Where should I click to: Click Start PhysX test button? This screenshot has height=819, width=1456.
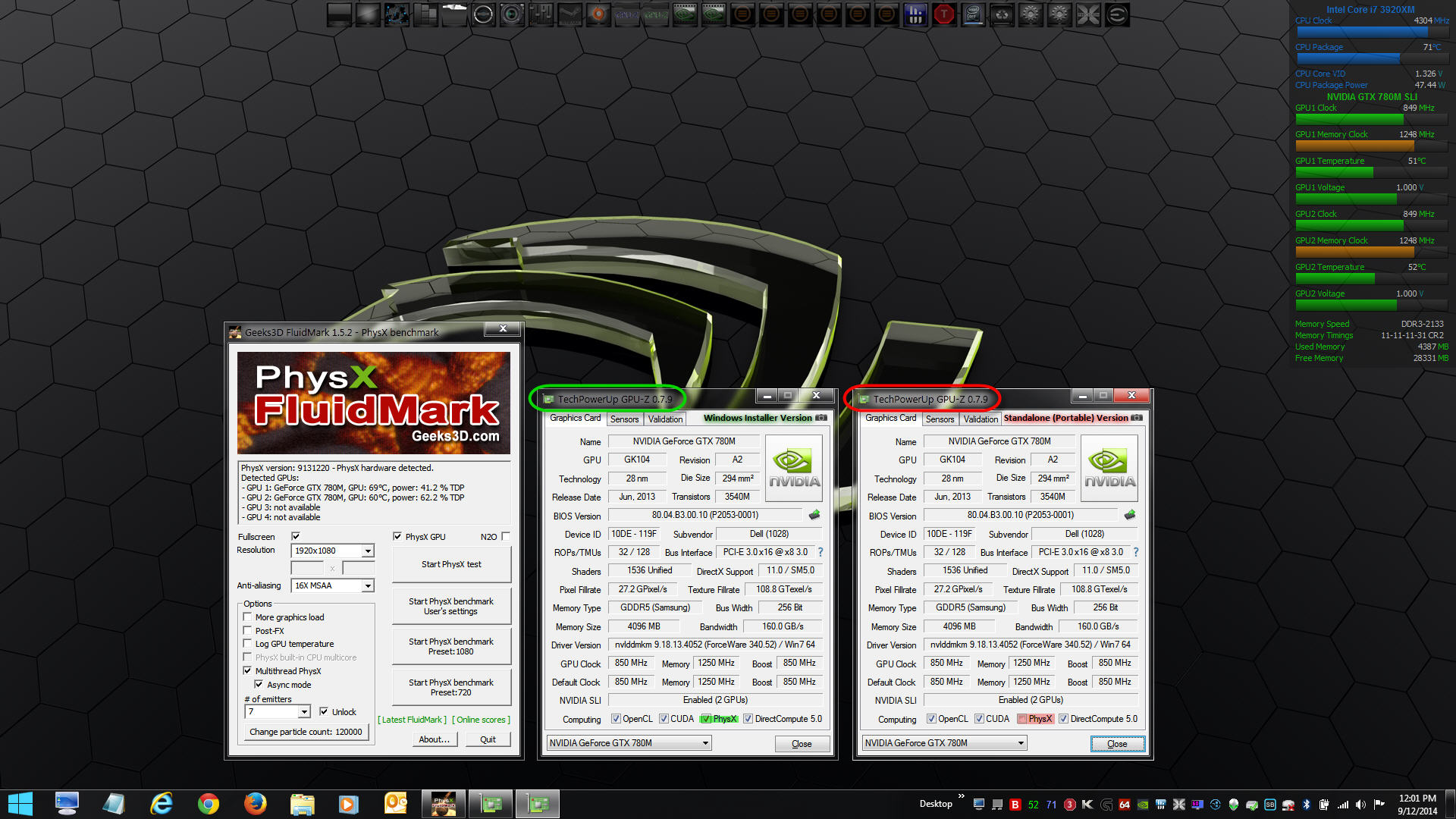(451, 564)
